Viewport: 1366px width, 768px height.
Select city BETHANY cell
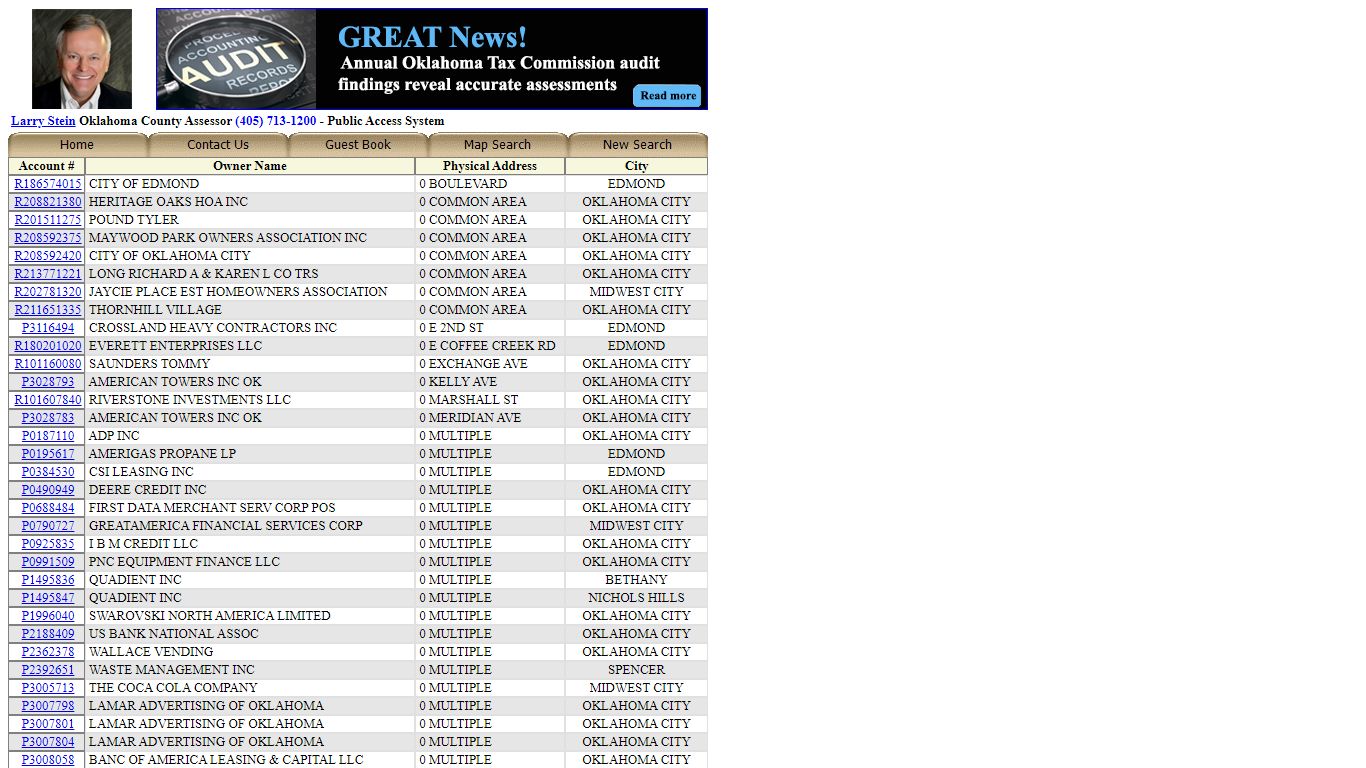[636, 580]
